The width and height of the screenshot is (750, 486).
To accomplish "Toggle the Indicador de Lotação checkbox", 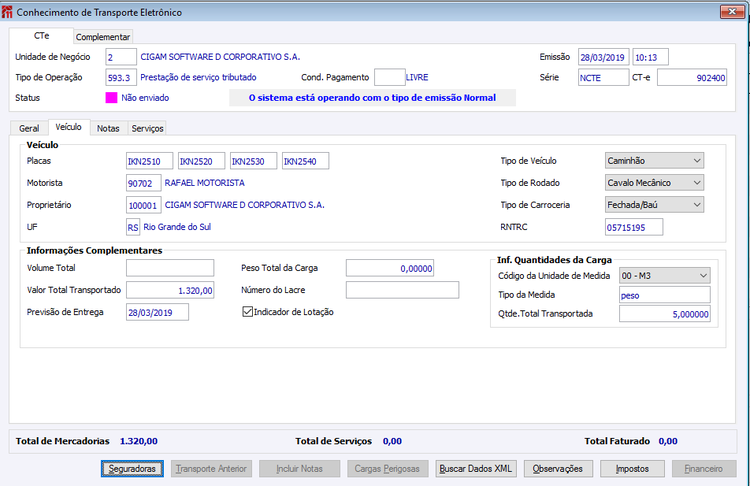I will [x=247, y=312].
